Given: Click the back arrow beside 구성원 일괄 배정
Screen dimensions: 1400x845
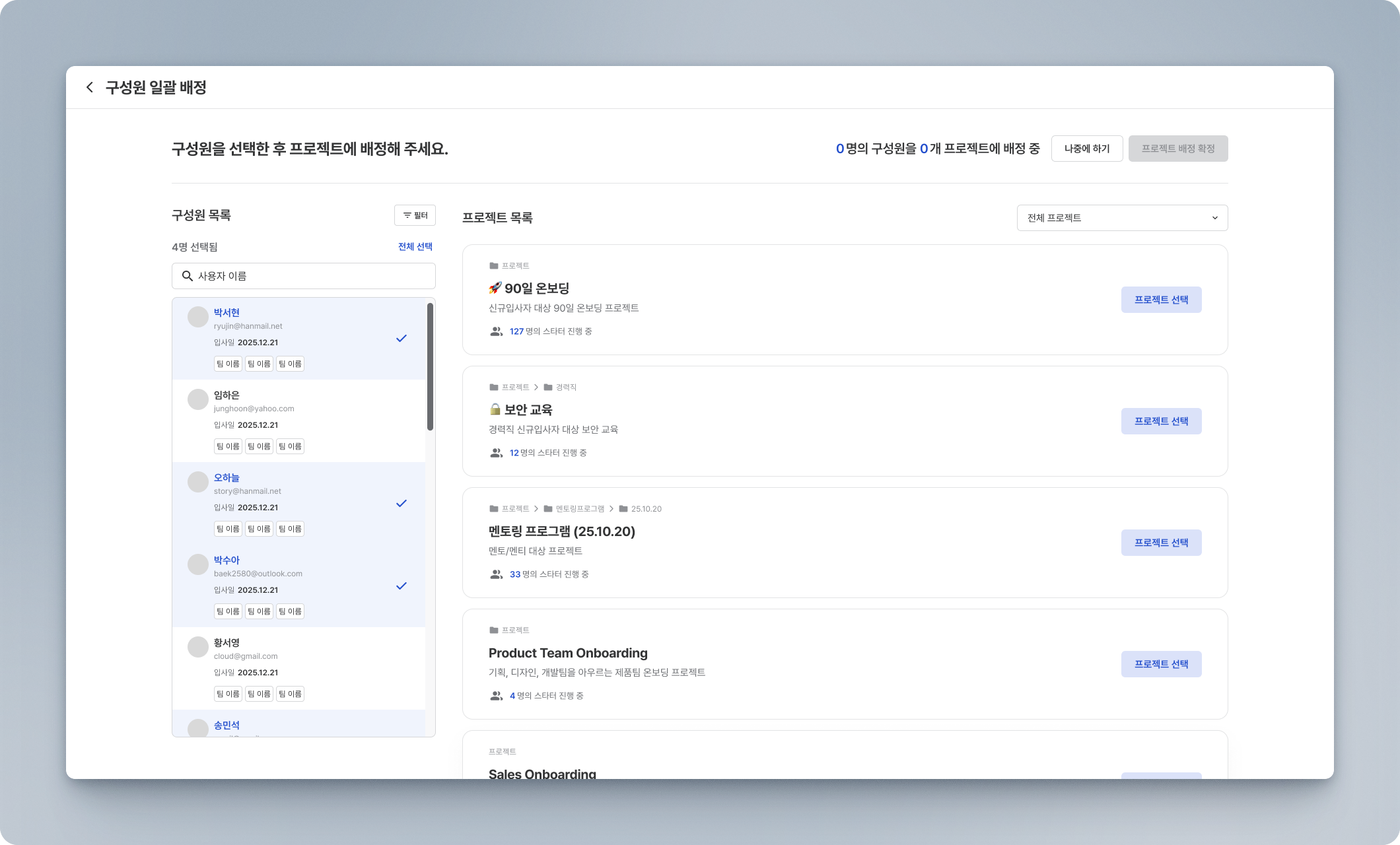Looking at the screenshot, I should [90, 87].
